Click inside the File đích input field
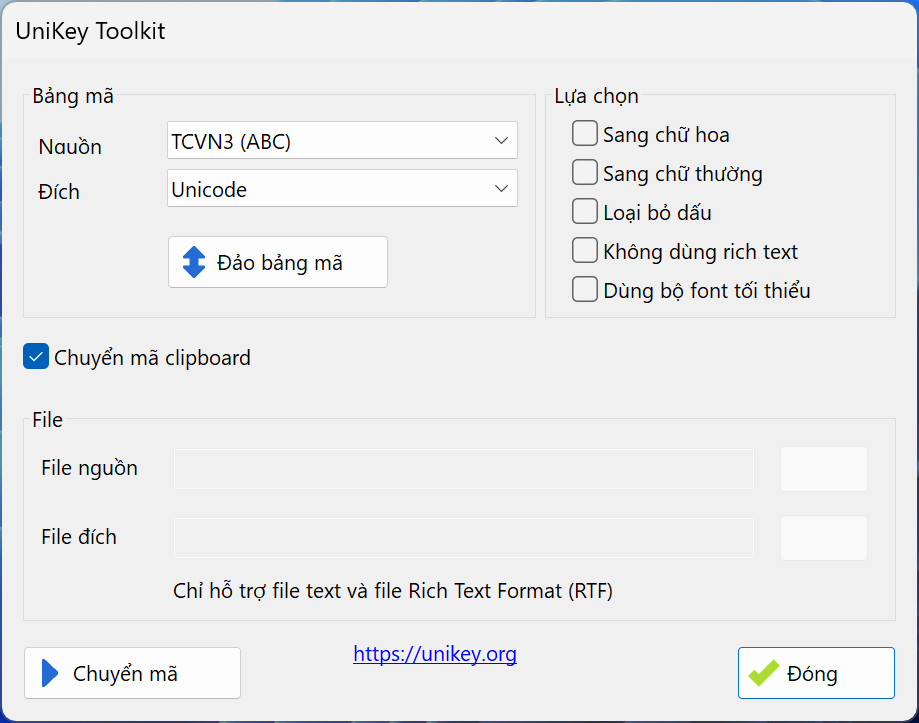Screen dimensions: 919x723 click(463, 537)
